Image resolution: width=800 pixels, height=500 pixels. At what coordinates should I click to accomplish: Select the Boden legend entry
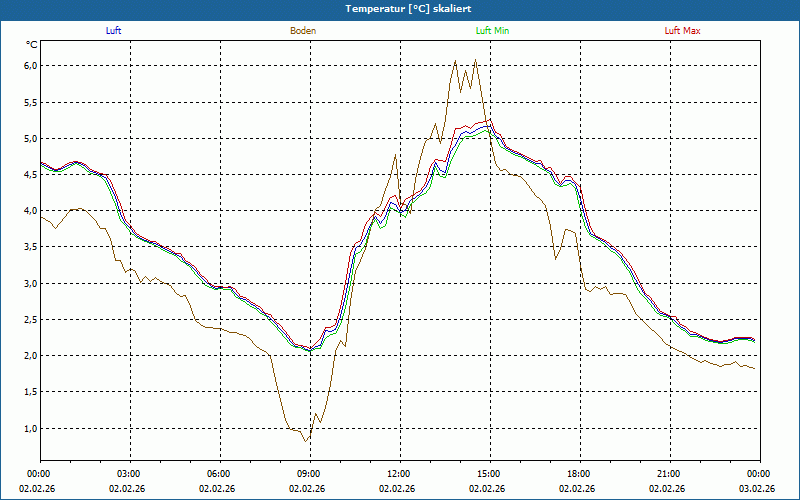point(303,30)
